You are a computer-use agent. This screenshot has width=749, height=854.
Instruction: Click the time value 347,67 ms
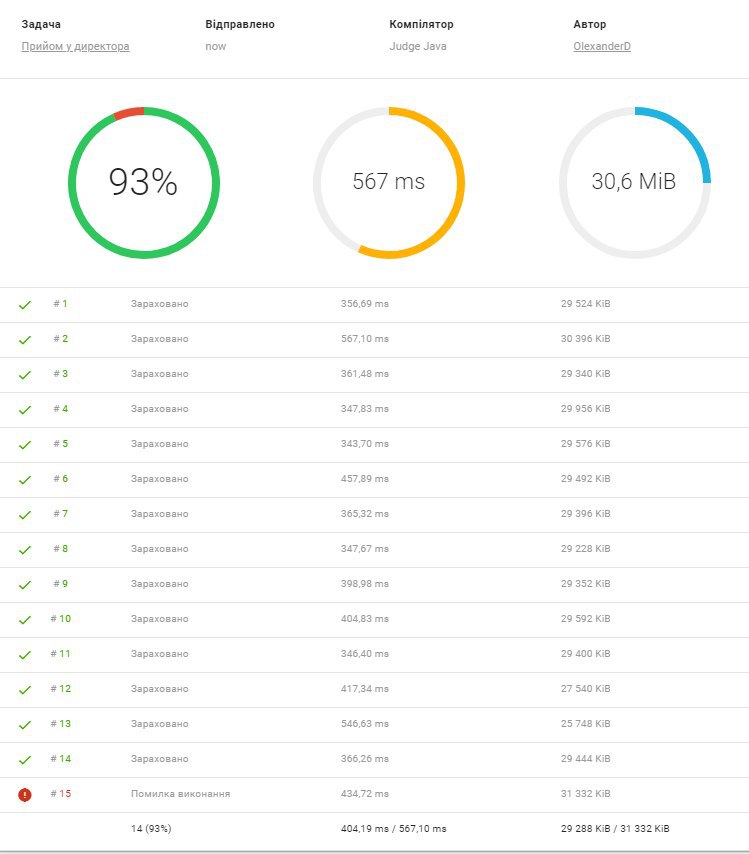tap(365, 548)
